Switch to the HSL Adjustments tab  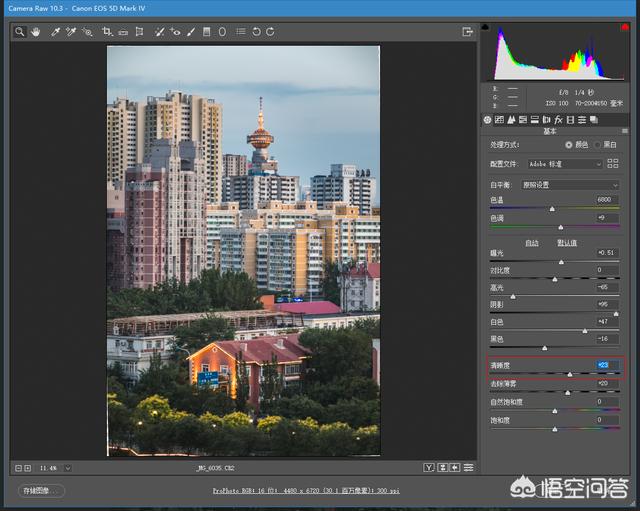click(523, 120)
